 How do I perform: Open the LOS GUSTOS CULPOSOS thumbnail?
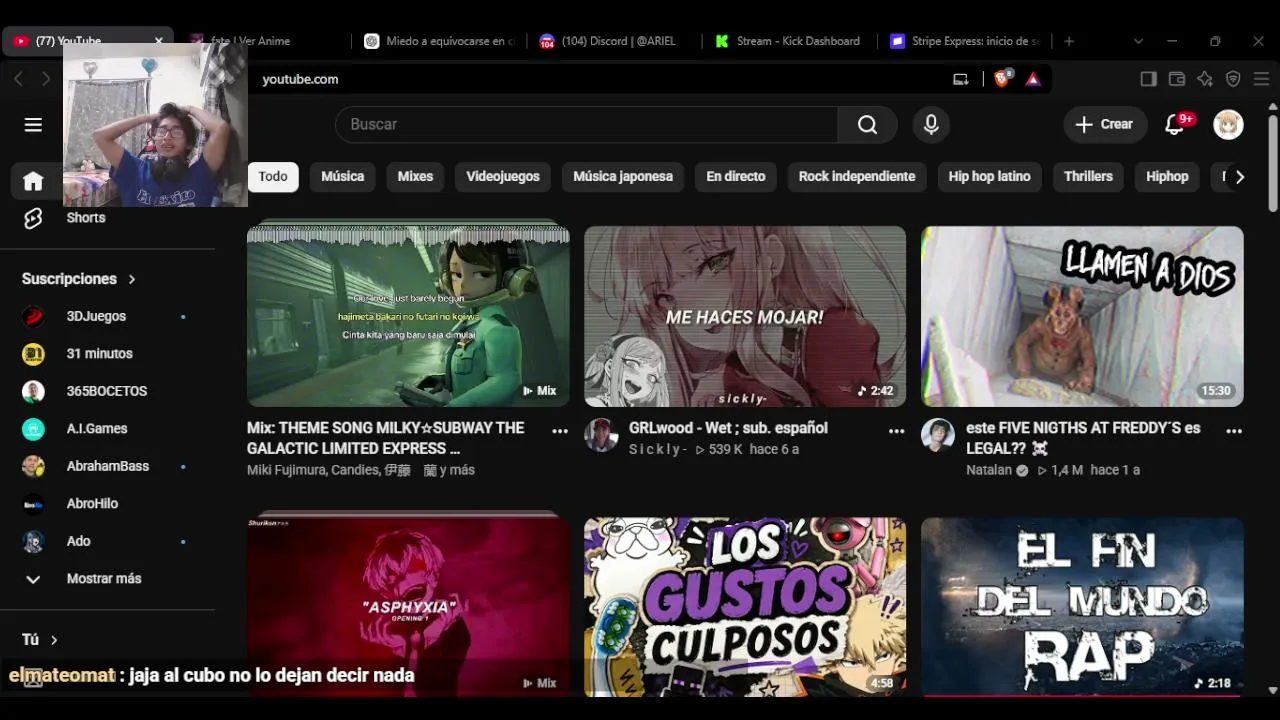745,606
